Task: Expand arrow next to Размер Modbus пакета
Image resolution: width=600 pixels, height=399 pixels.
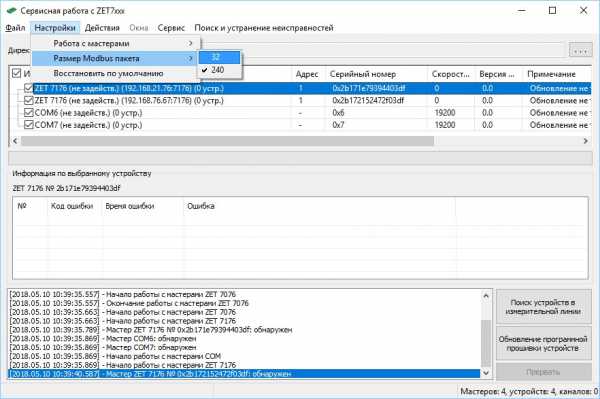Action: (191, 59)
